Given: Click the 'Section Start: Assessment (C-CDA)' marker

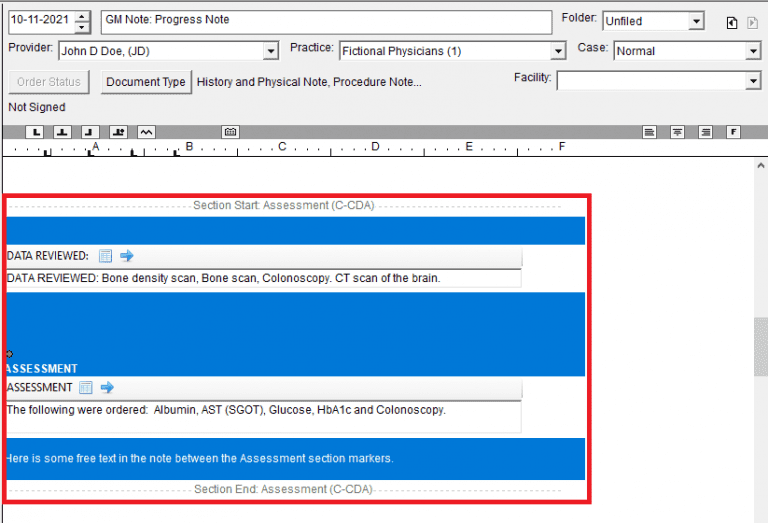Looking at the screenshot, I should (284, 205).
